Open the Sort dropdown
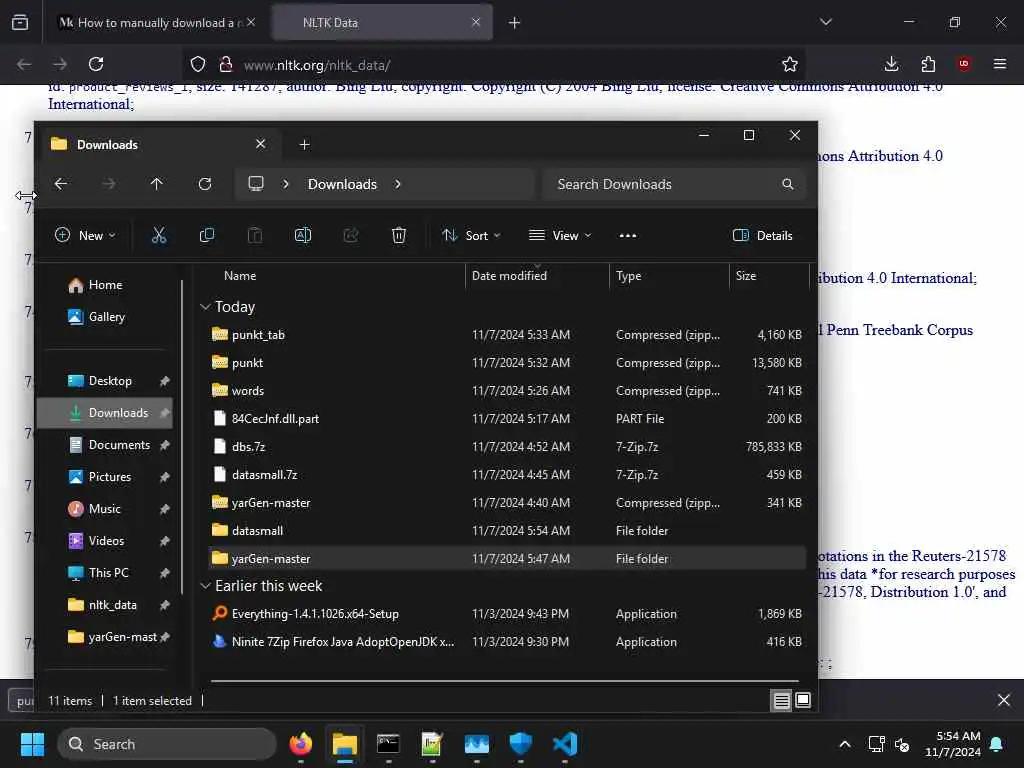The height and width of the screenshot is (768, 1024). point(471,236)
